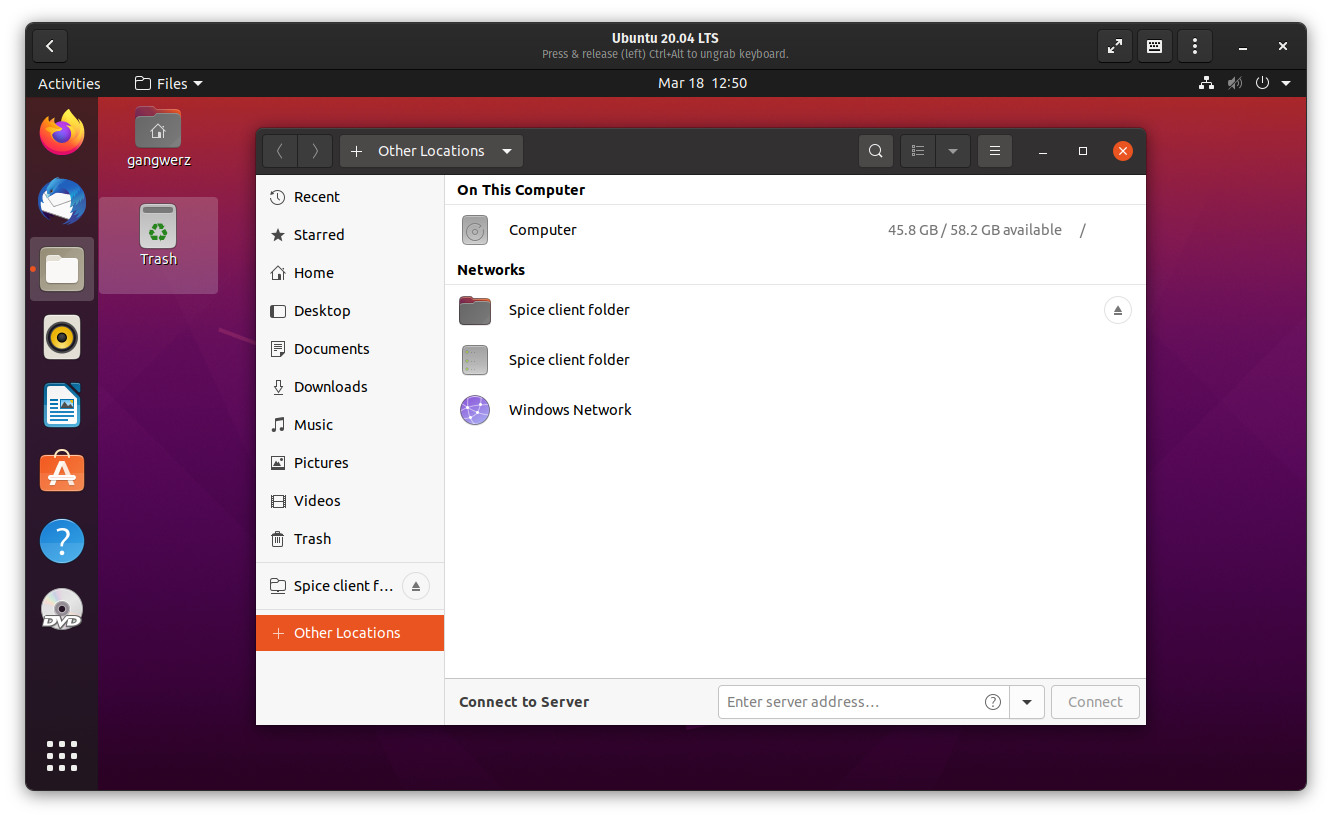Screen dimensions: 1332x819
Task: Open the virtual keyboard icon
Action: tap(1154, 46)
